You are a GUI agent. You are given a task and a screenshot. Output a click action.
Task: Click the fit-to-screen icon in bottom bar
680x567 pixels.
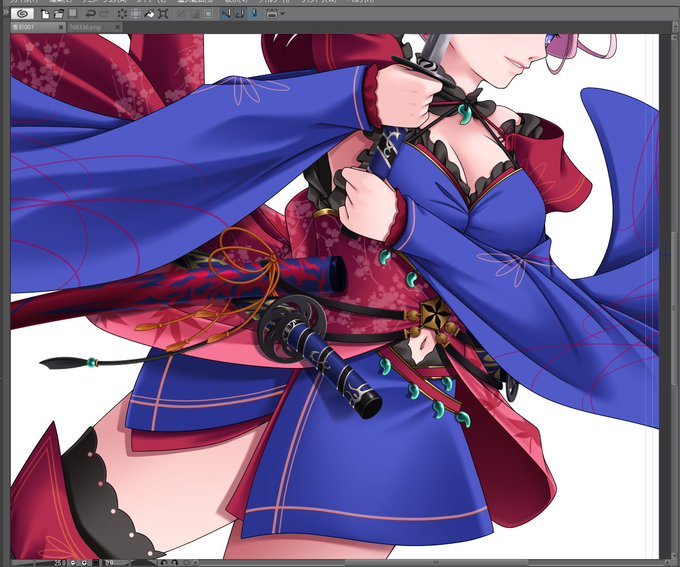coord(95,563)
